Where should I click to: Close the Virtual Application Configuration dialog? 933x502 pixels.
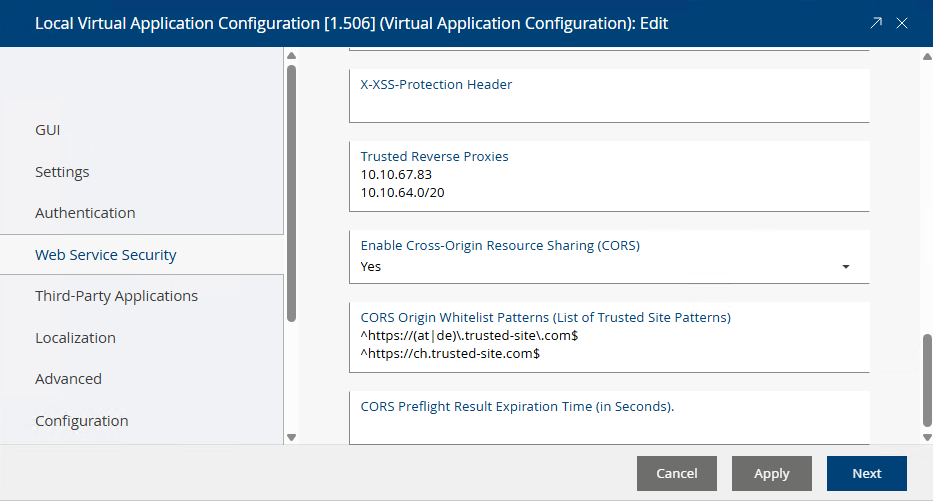902,23
